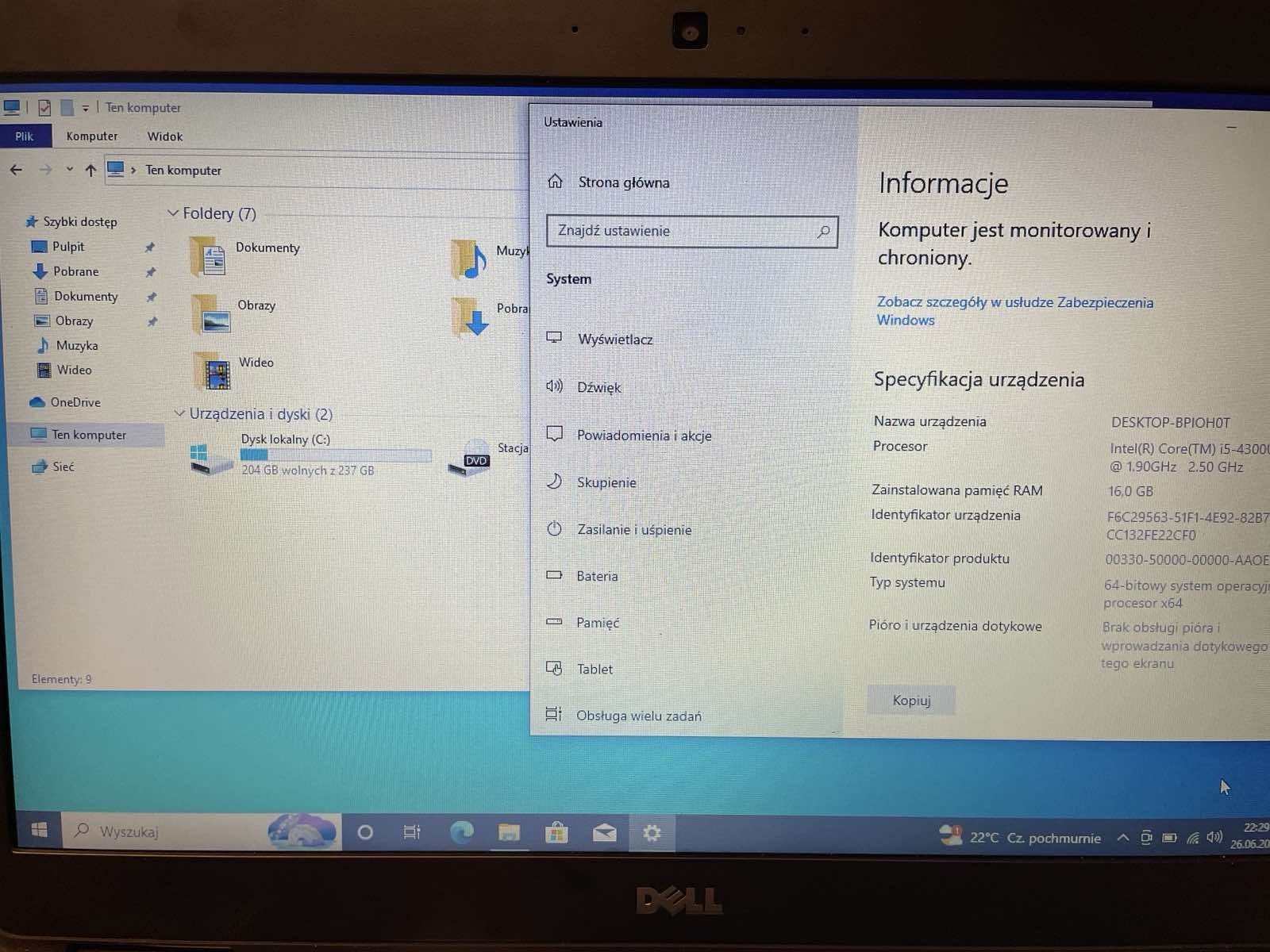Click the C: drive usage bar
Image resolution: width=1270 pixels, height=952 pixels.
tap(336, 455)
